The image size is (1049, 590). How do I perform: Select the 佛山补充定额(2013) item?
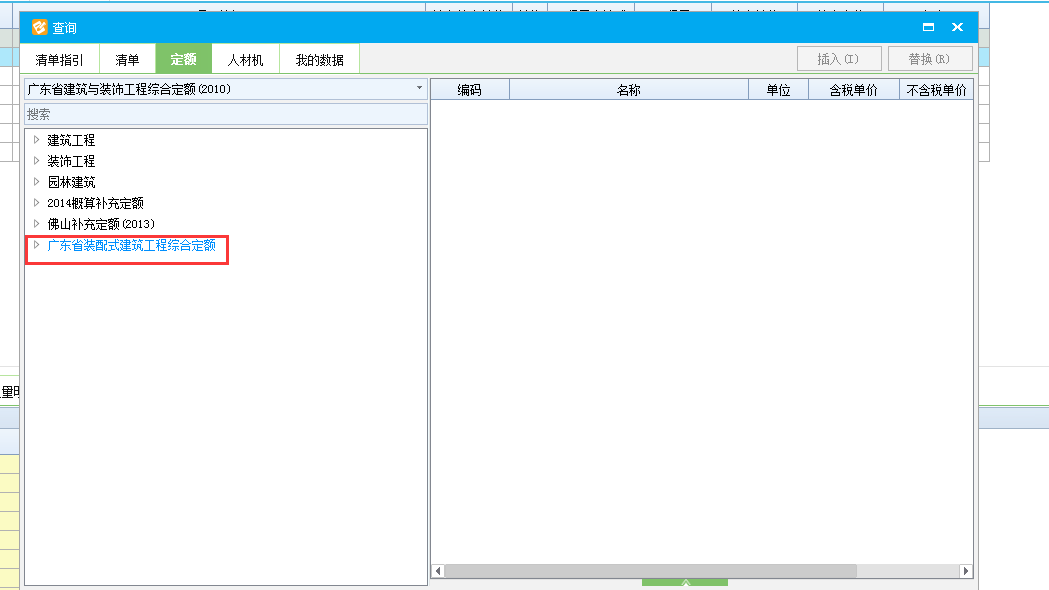coord(101,224)
